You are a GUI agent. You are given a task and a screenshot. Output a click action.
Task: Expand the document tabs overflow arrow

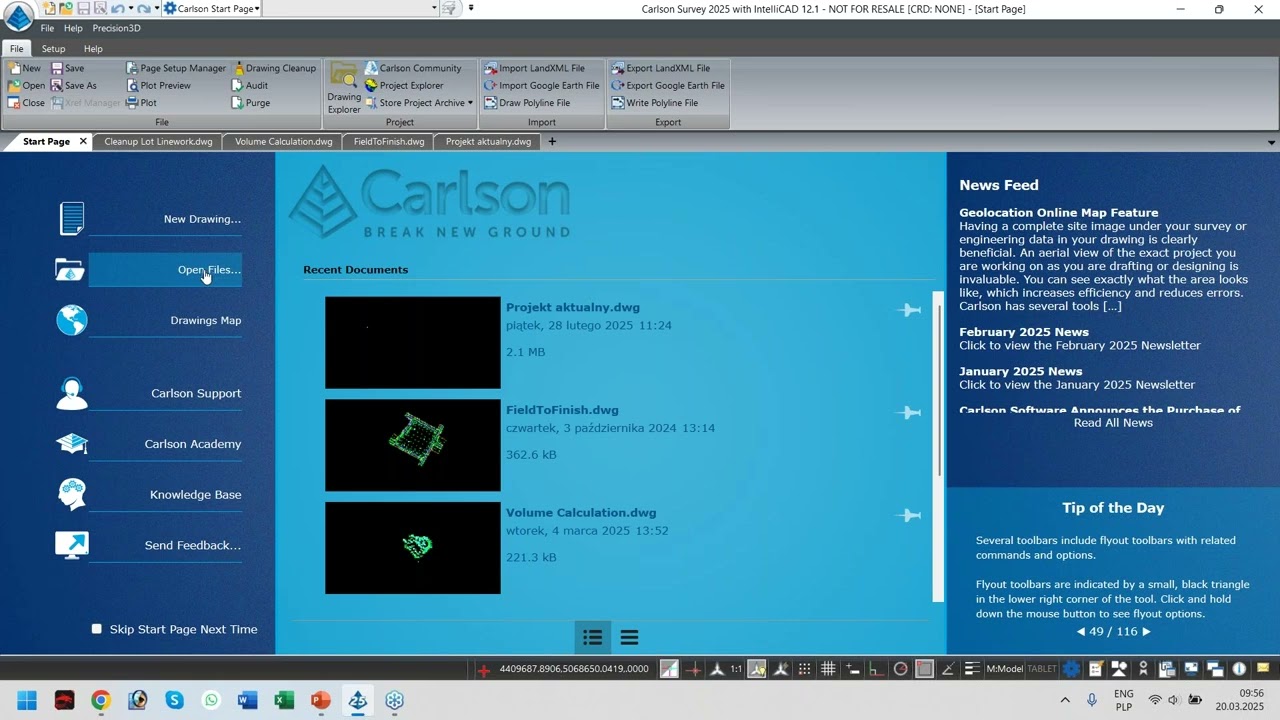pos(1271,142)
